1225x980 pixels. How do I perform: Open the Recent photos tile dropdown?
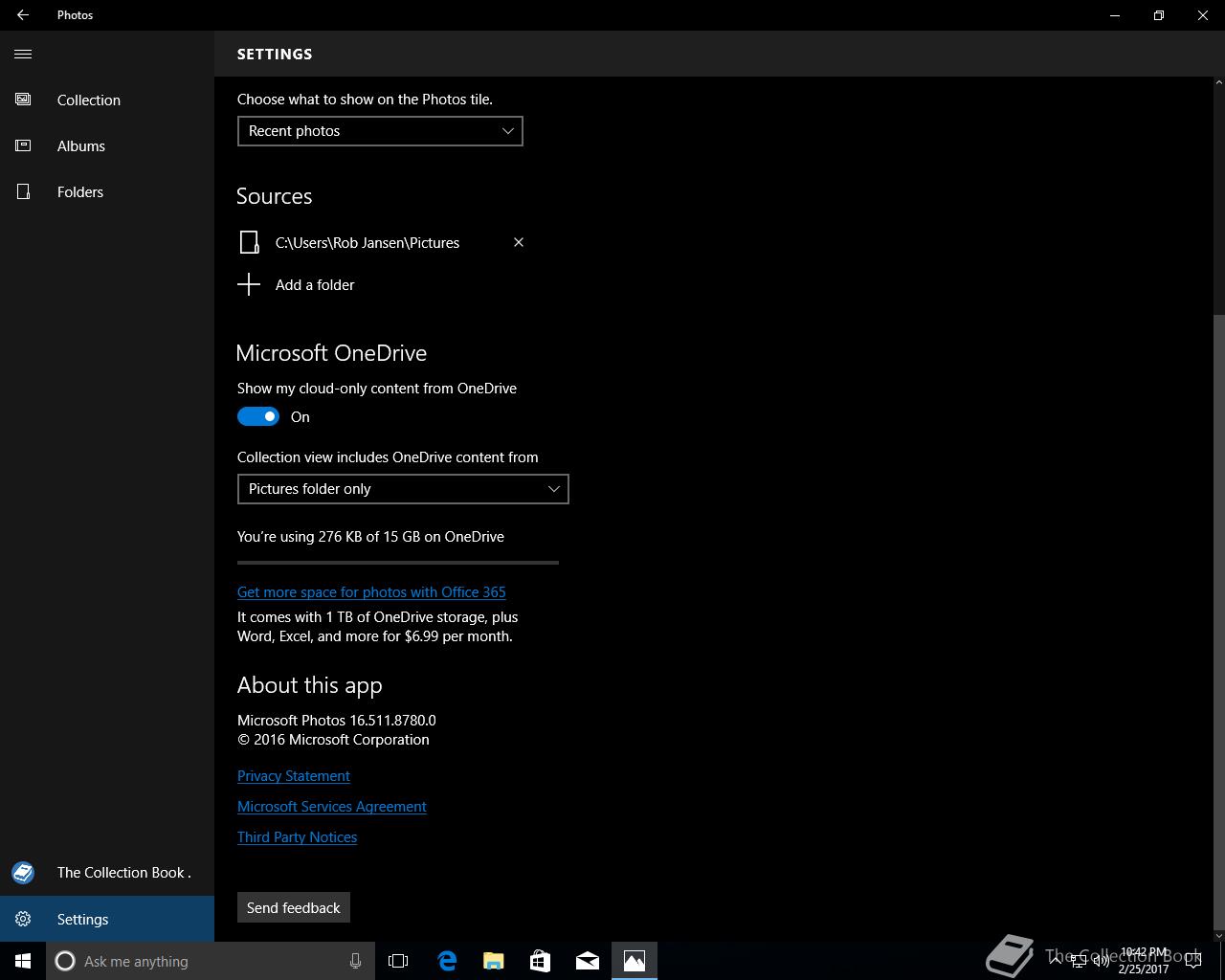380,131
